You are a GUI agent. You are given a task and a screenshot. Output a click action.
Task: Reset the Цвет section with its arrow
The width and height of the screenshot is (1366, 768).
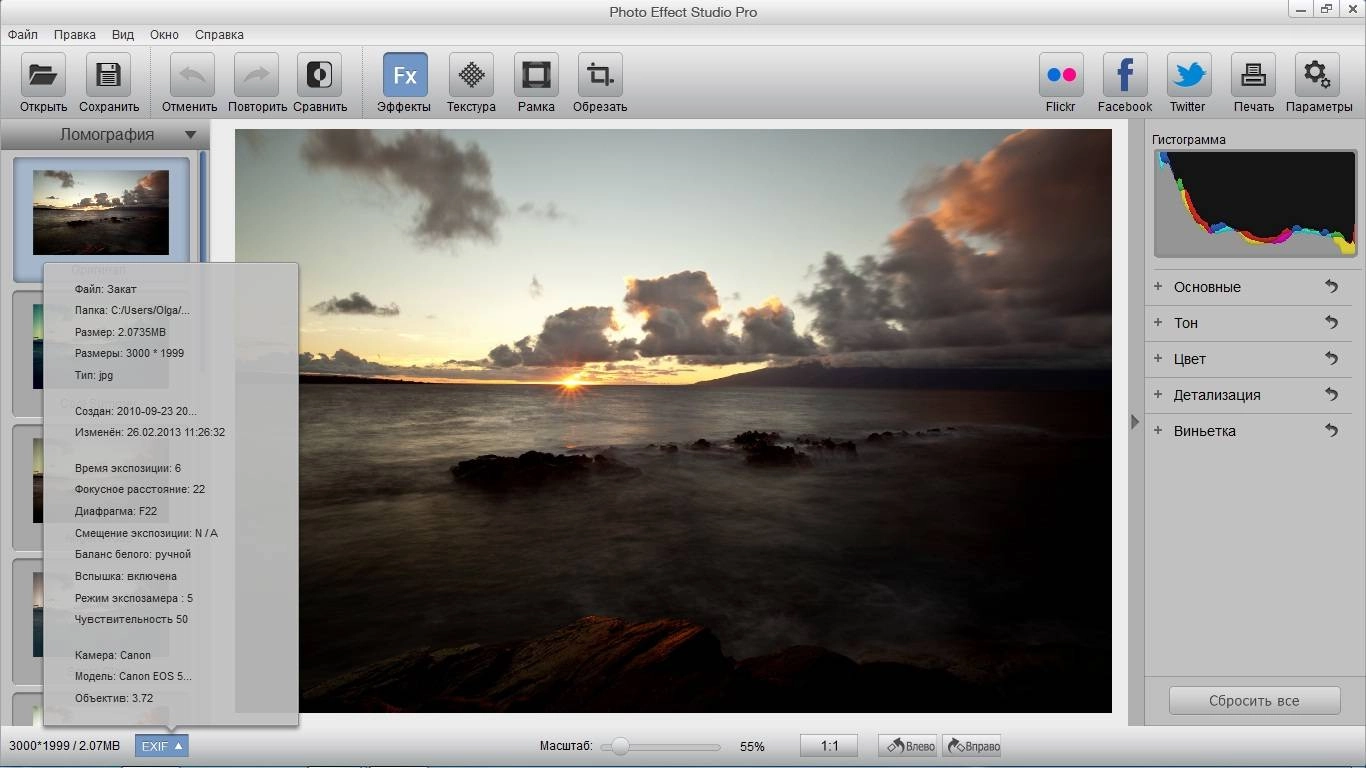(1331, 359)
